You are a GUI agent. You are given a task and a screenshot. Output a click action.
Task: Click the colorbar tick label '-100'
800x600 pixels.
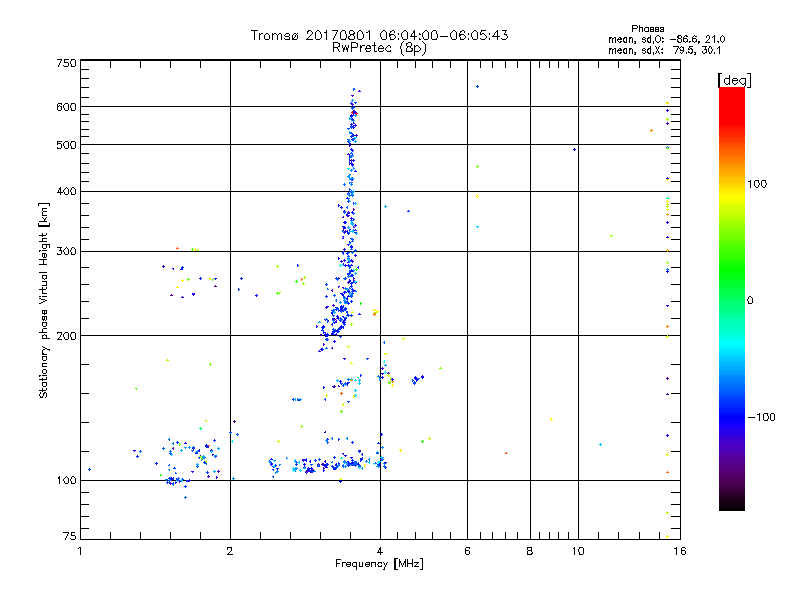pyautogui.click(x=761, y=417)
